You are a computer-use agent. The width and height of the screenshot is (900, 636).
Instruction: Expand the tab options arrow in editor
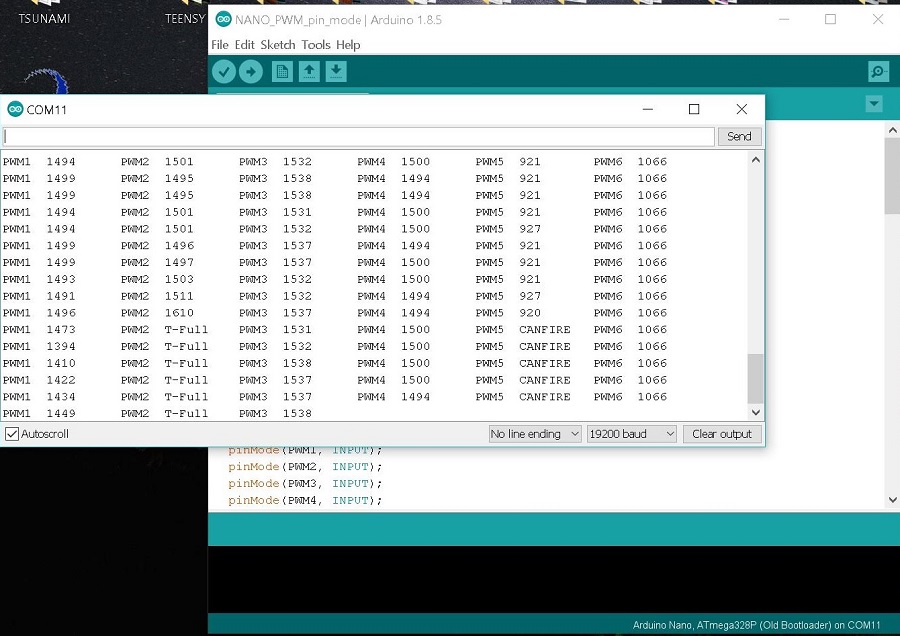tap(874, 104)
